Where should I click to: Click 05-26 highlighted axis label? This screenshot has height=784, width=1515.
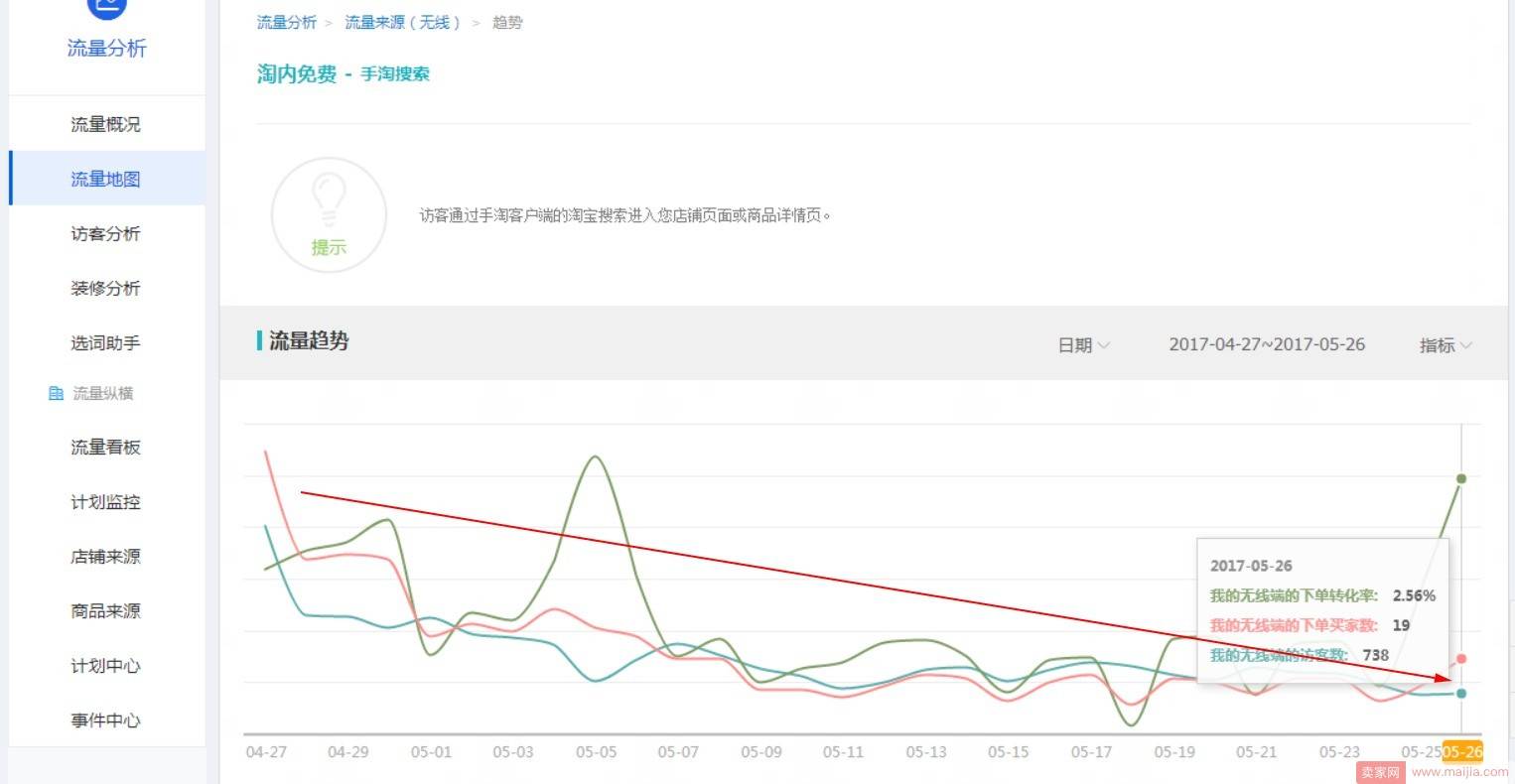(1462, 751)
